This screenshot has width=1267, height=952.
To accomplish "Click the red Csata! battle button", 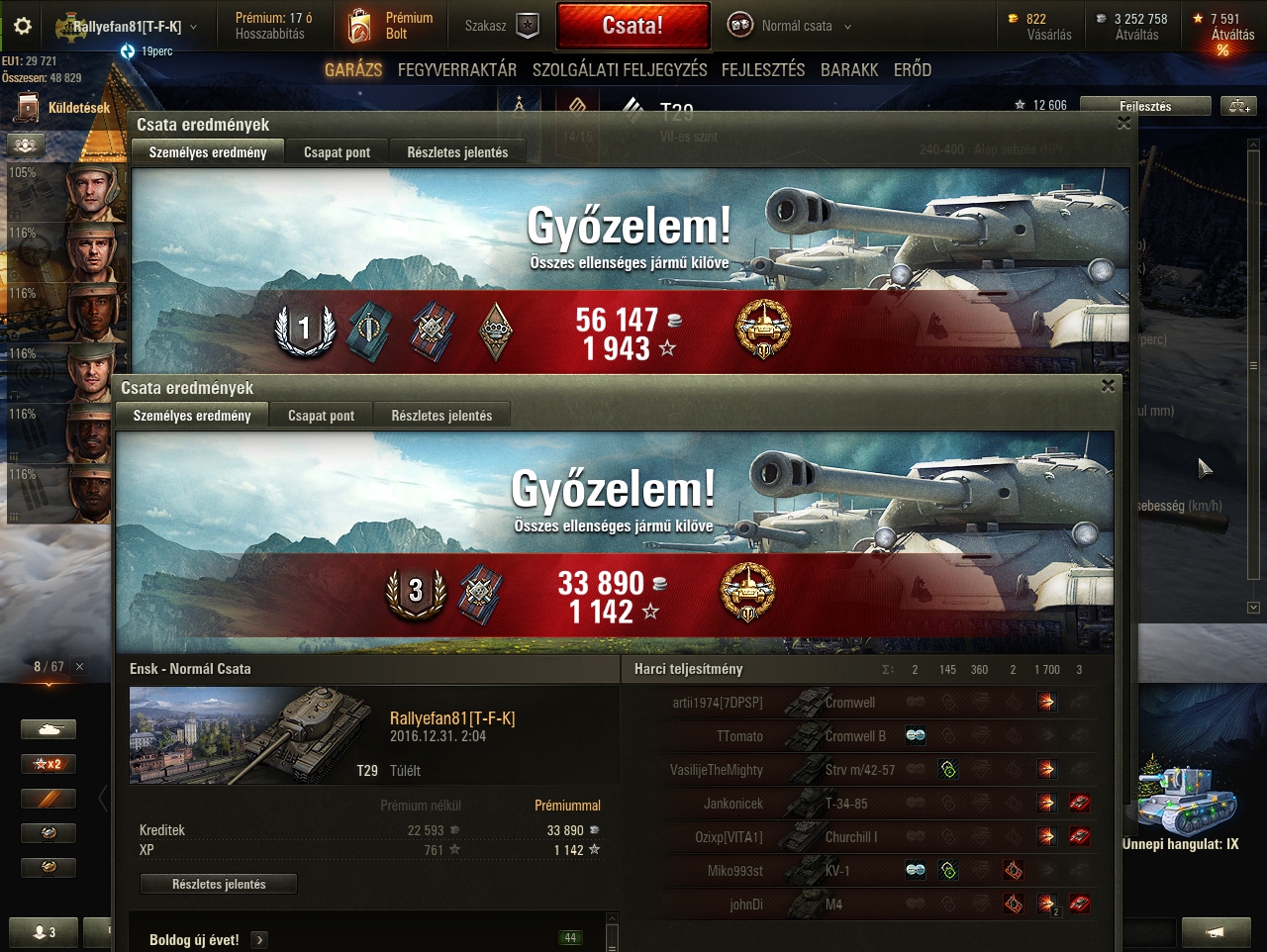I will 633,26.
